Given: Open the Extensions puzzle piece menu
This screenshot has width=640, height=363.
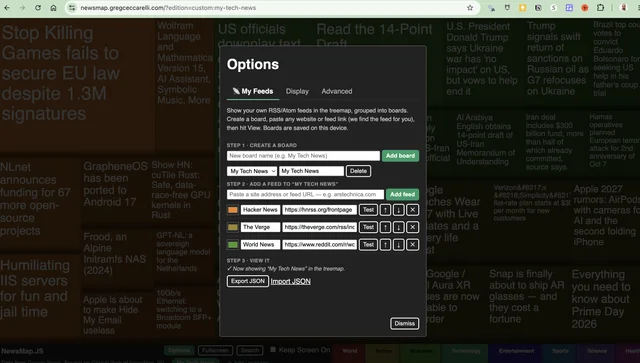Looking at the screenshot, I should (x=600, y=8).
